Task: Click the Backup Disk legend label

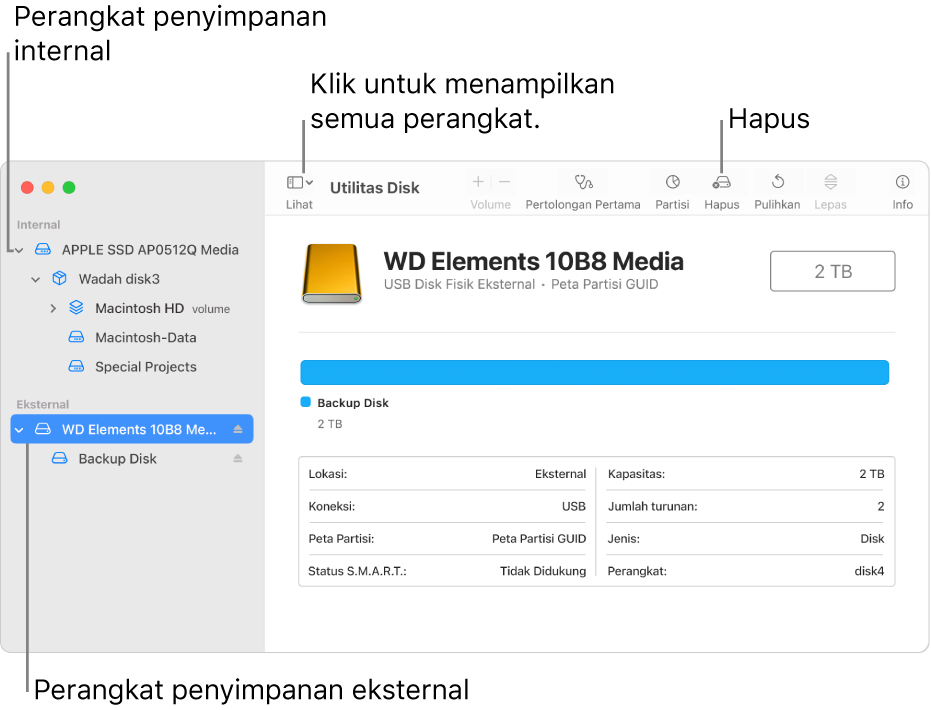Action: click(353, 403)
